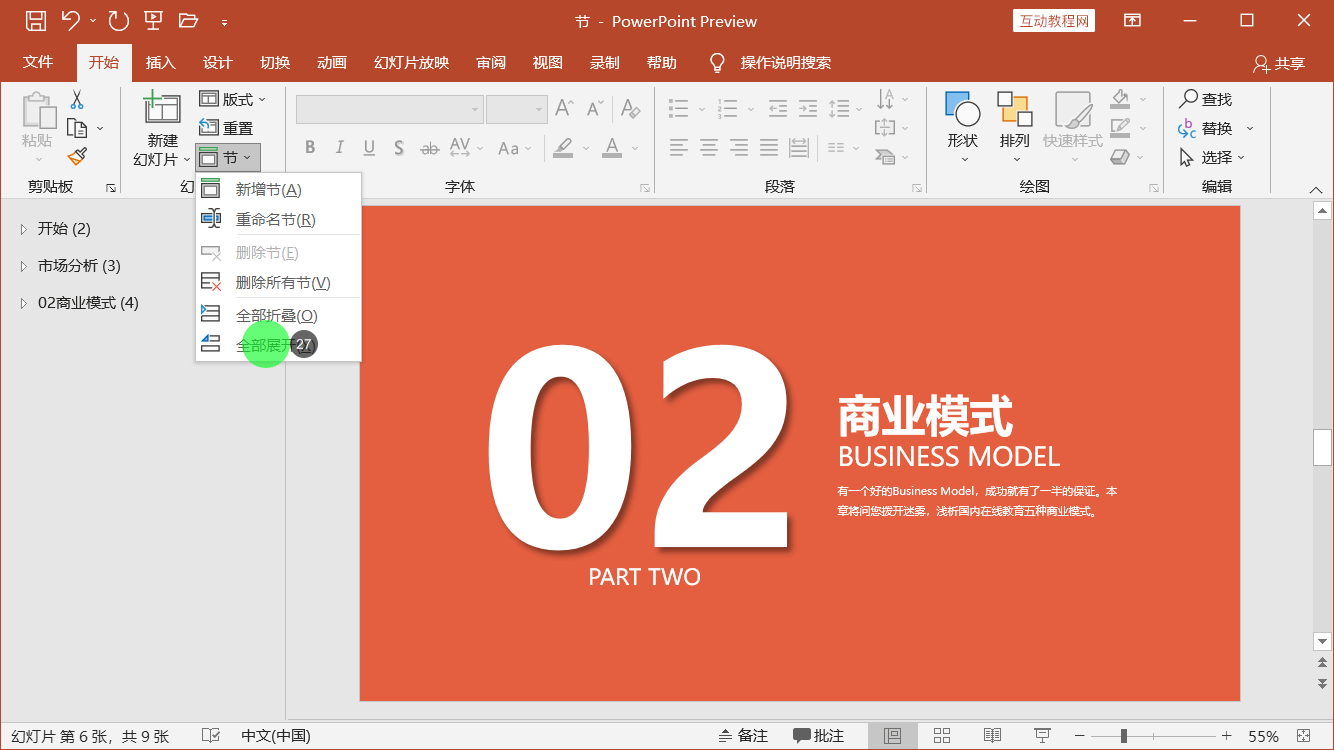
Task: Click spell check icon in status bar
Action: [x=211, y=736]
